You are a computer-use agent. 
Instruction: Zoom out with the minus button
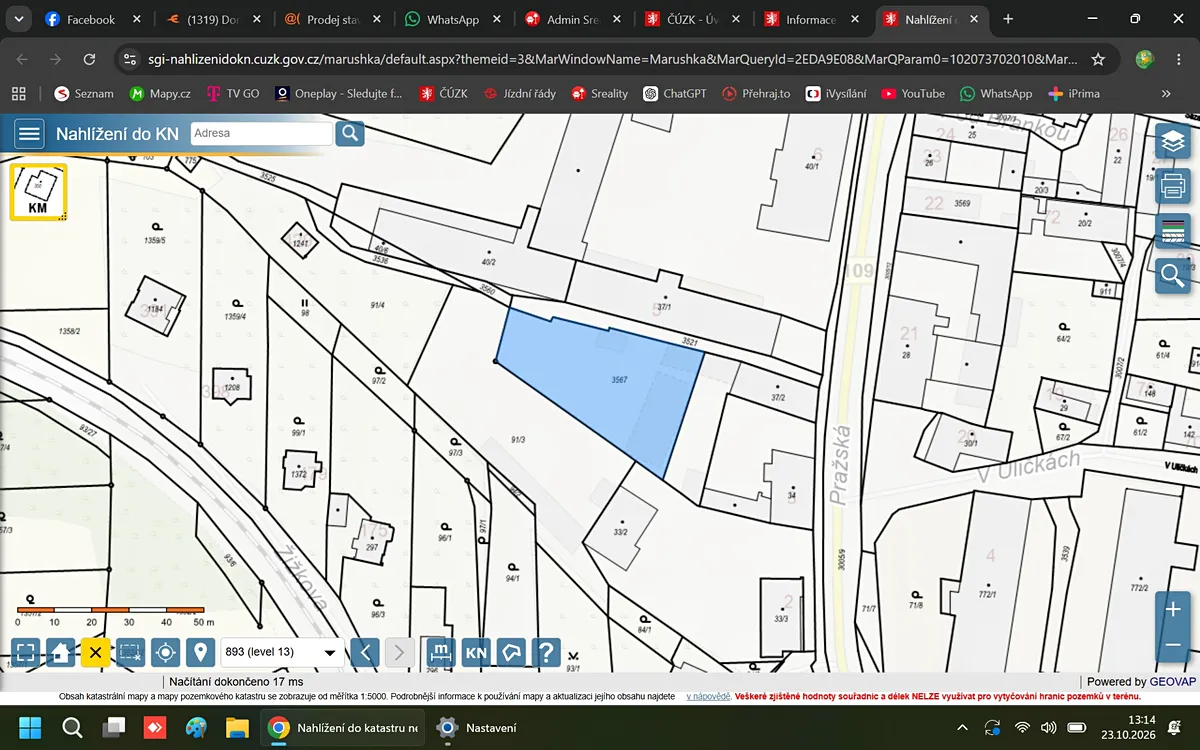click(1173, 645)
